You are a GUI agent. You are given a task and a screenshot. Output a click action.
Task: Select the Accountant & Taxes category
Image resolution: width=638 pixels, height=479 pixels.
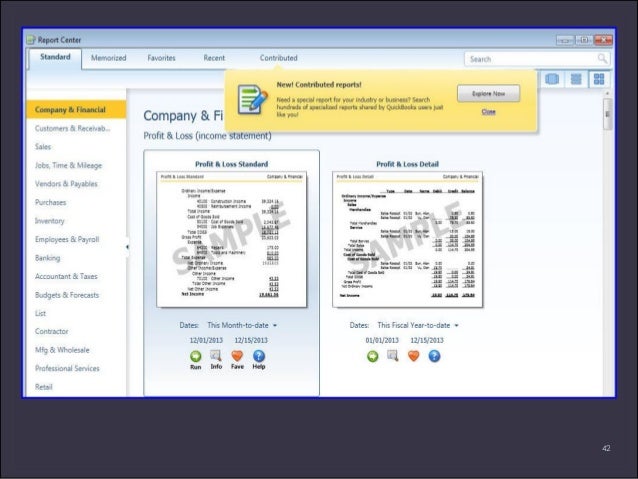pos(66,276)
